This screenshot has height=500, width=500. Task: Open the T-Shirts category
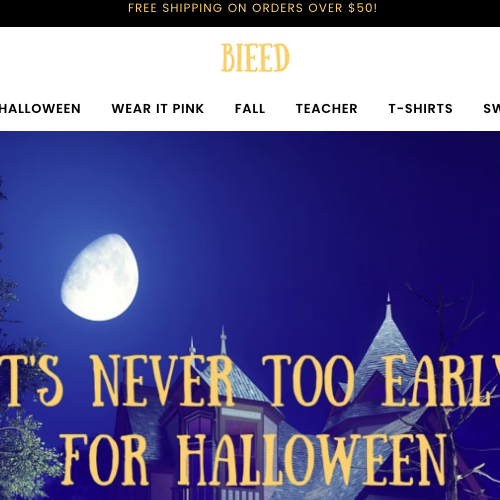click(421, 109)
